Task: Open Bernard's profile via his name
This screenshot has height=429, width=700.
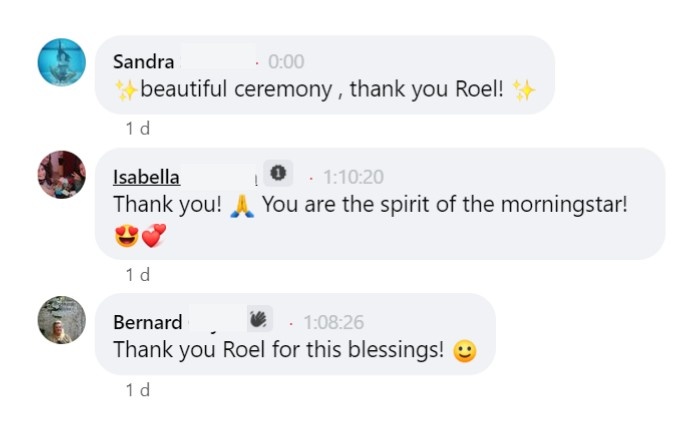Action: coord(147,322)
